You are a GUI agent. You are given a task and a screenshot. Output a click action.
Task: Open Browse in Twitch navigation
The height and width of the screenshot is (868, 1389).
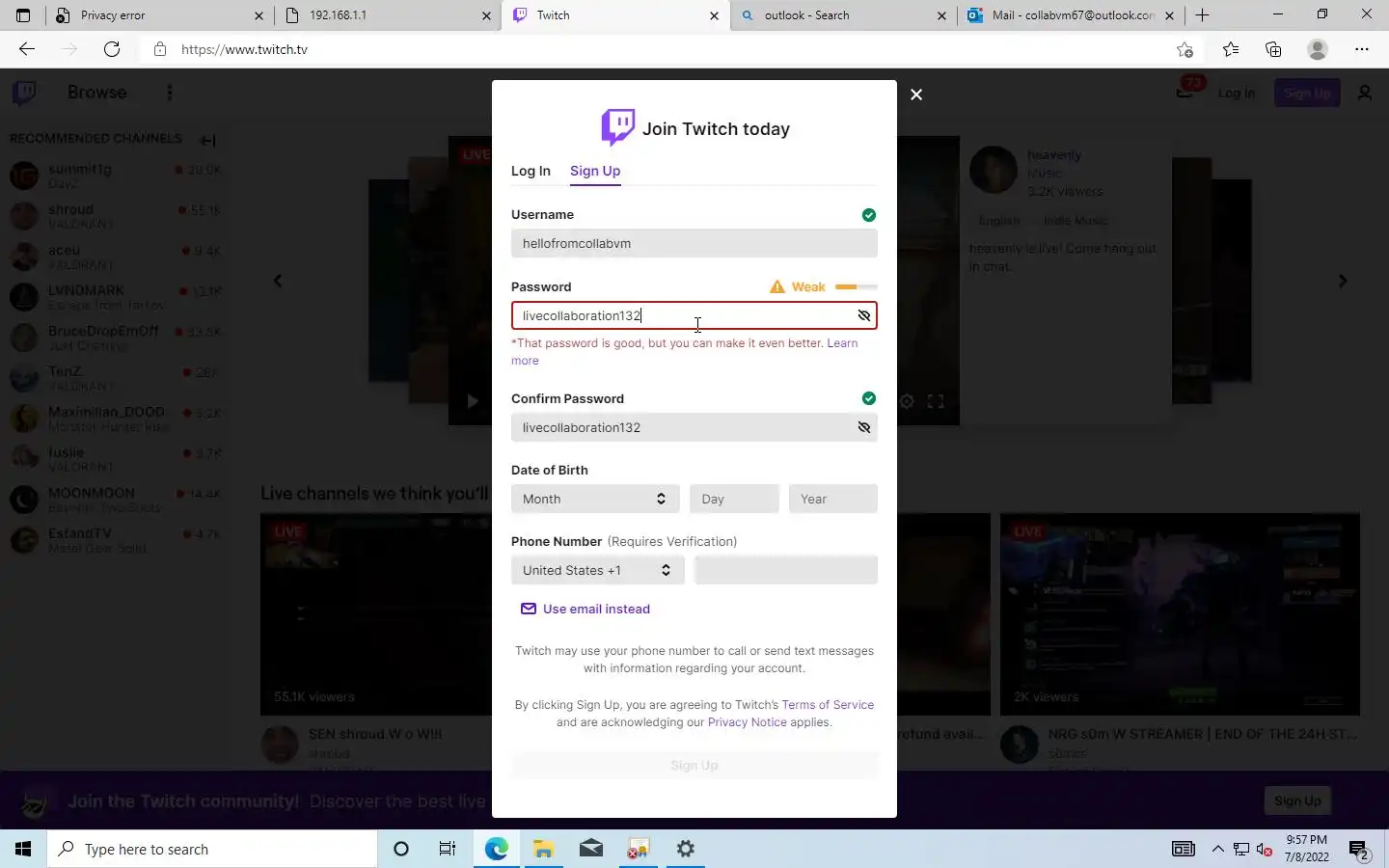click(x=97, y=93)
